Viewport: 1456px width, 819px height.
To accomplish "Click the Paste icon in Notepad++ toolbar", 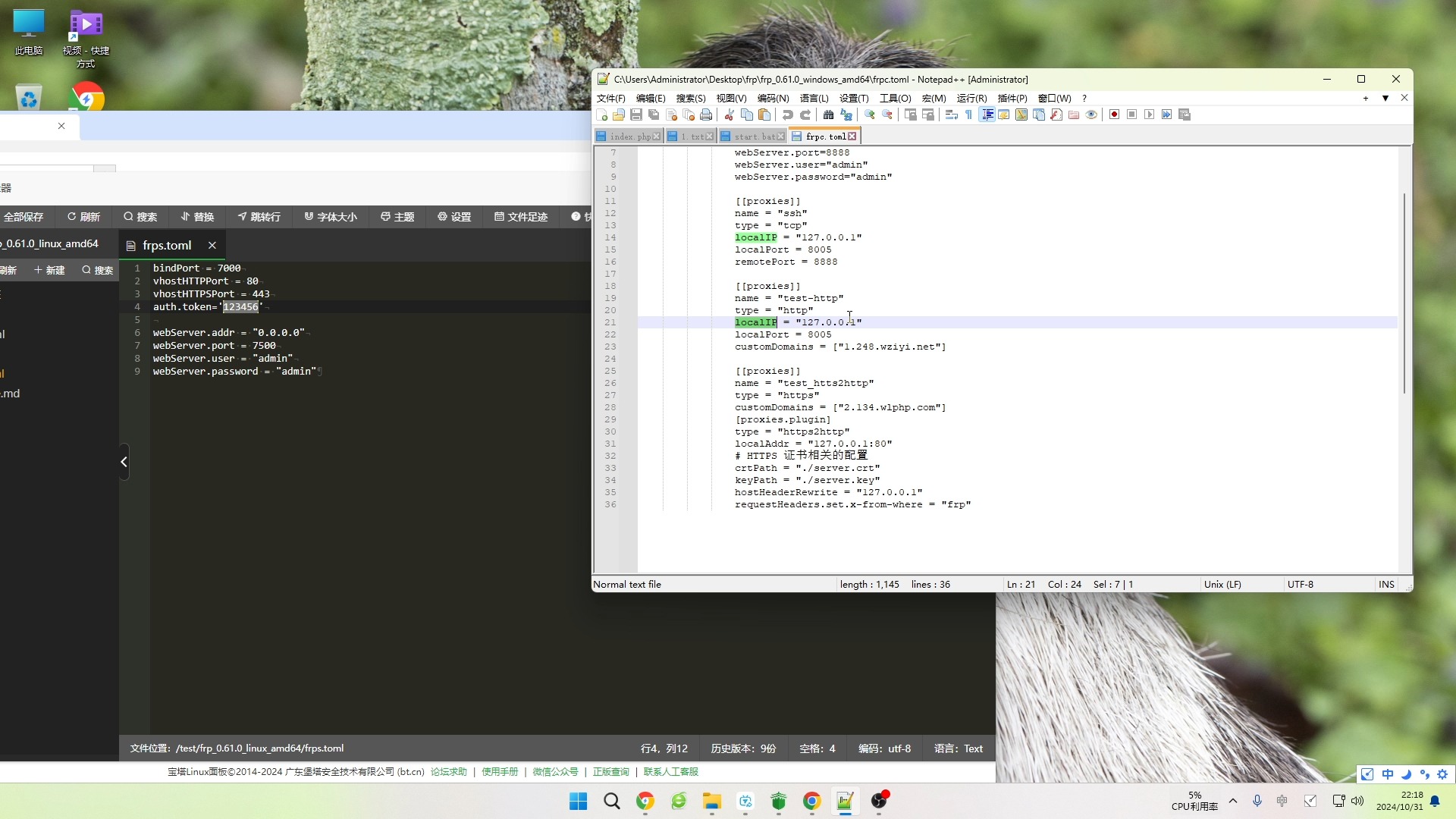I will (x=764, y=115).
